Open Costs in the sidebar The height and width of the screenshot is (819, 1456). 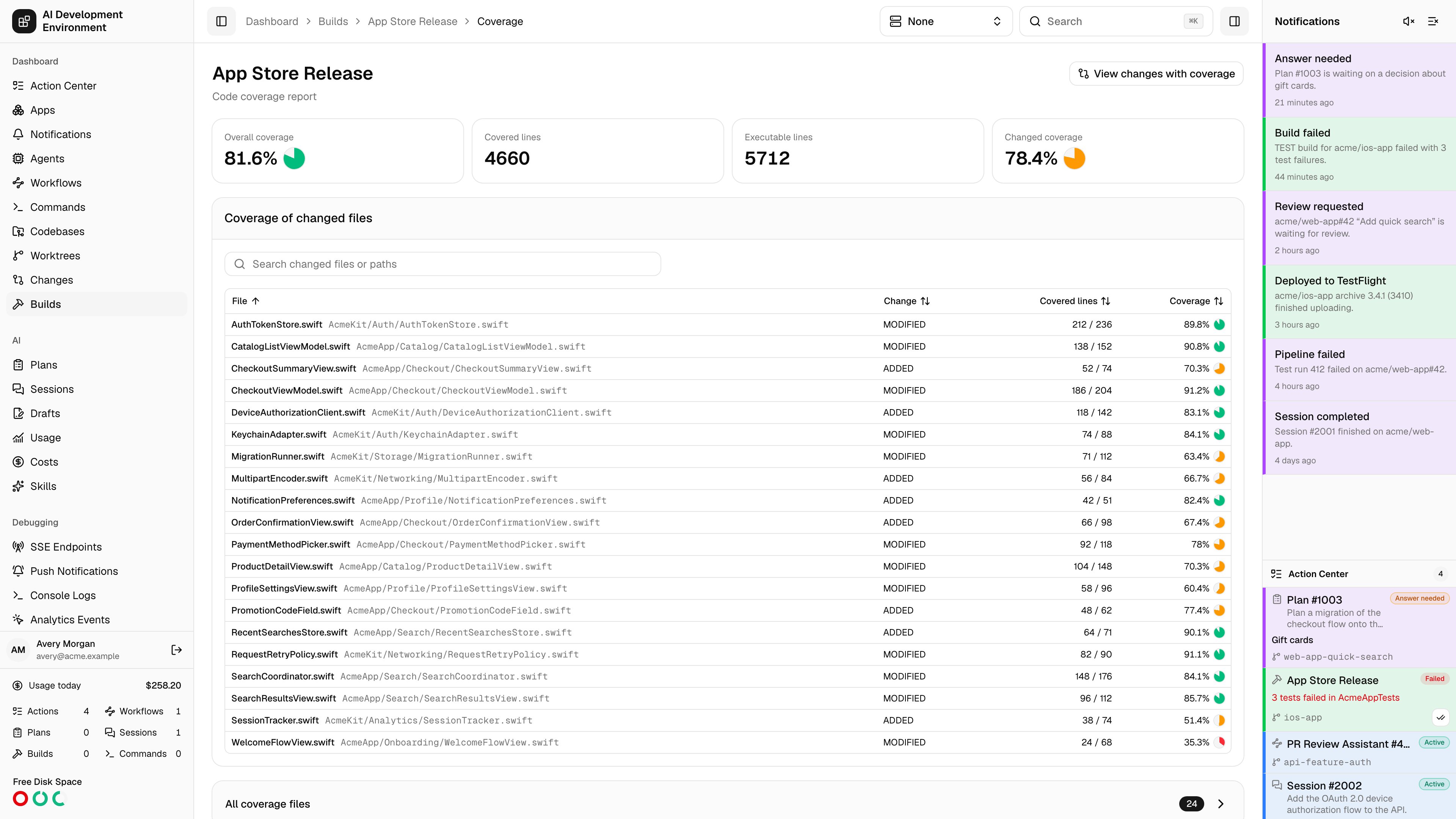97,462
